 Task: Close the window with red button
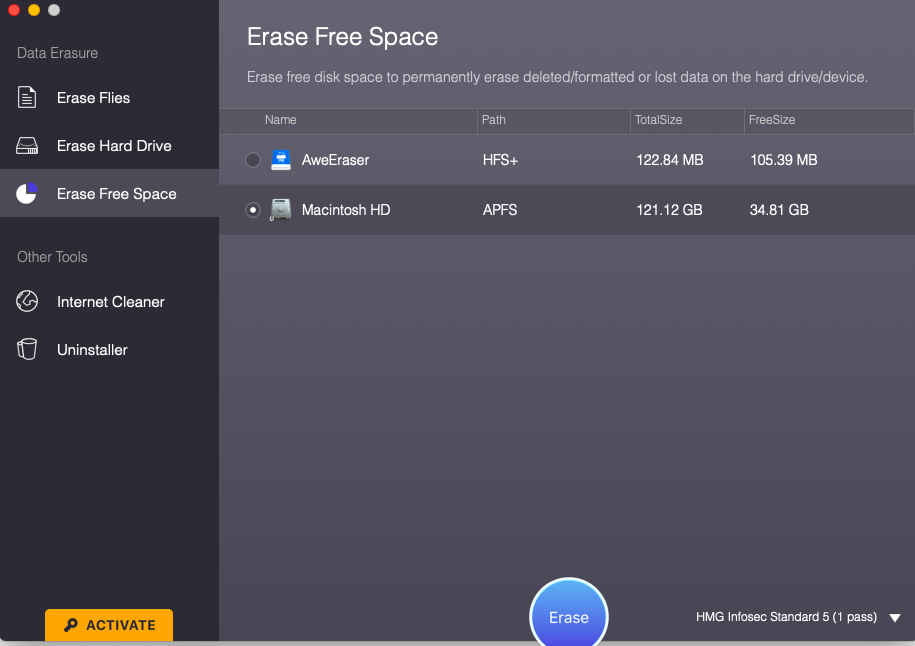[x=14, y=10]
